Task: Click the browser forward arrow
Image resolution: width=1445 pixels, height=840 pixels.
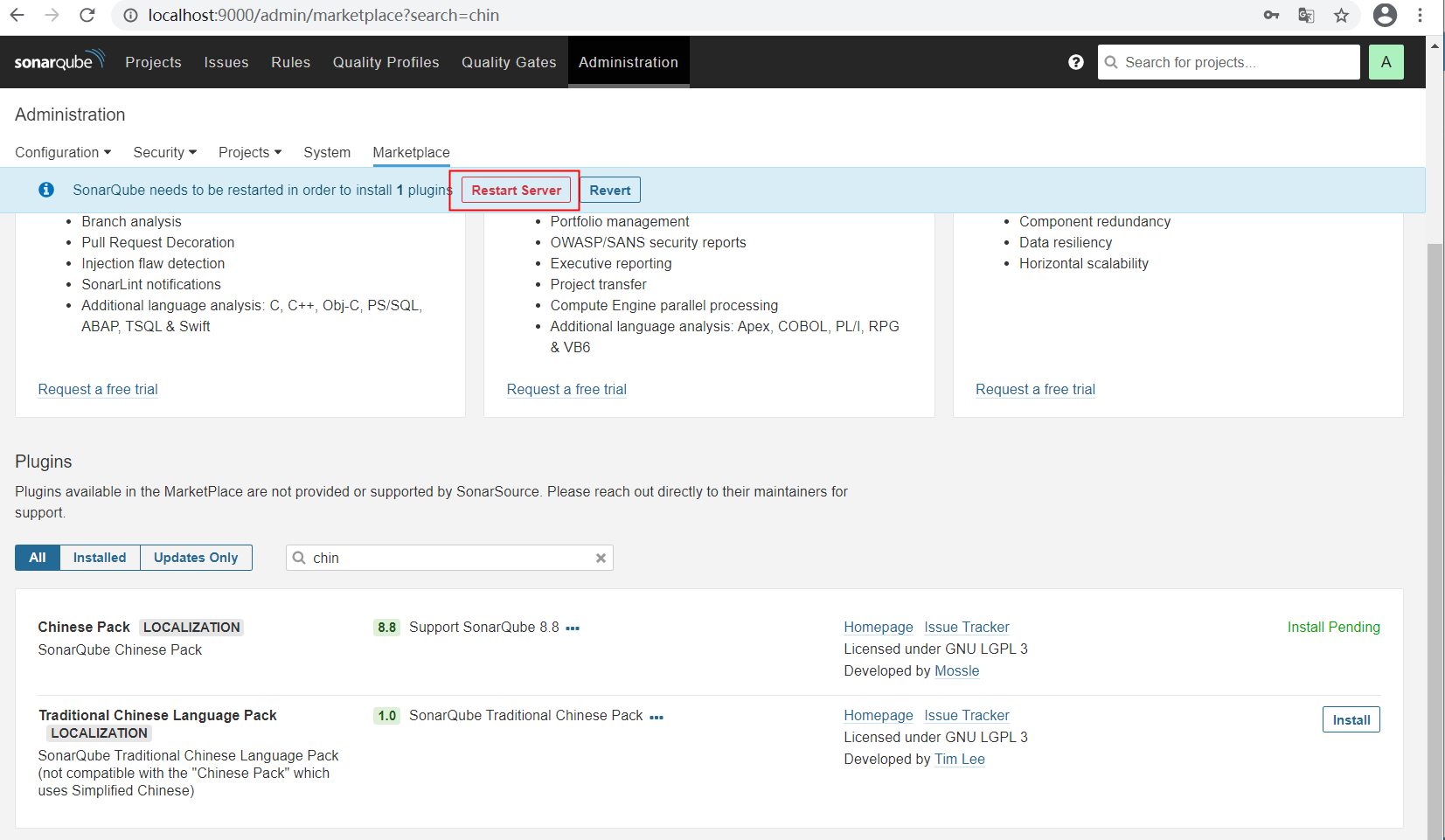Action: click(x=52, y=15)
